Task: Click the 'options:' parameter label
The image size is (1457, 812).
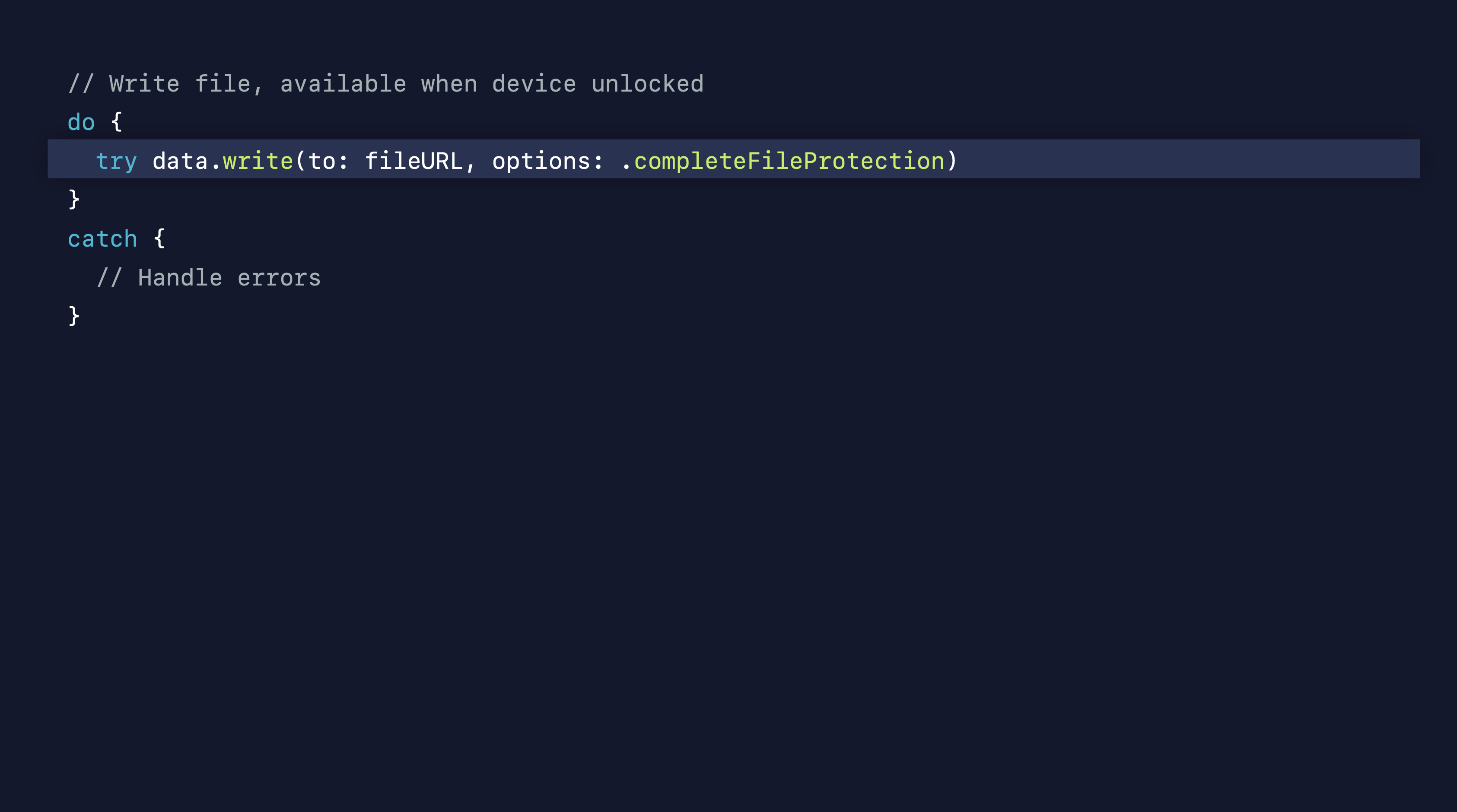Action: point(547,162)
